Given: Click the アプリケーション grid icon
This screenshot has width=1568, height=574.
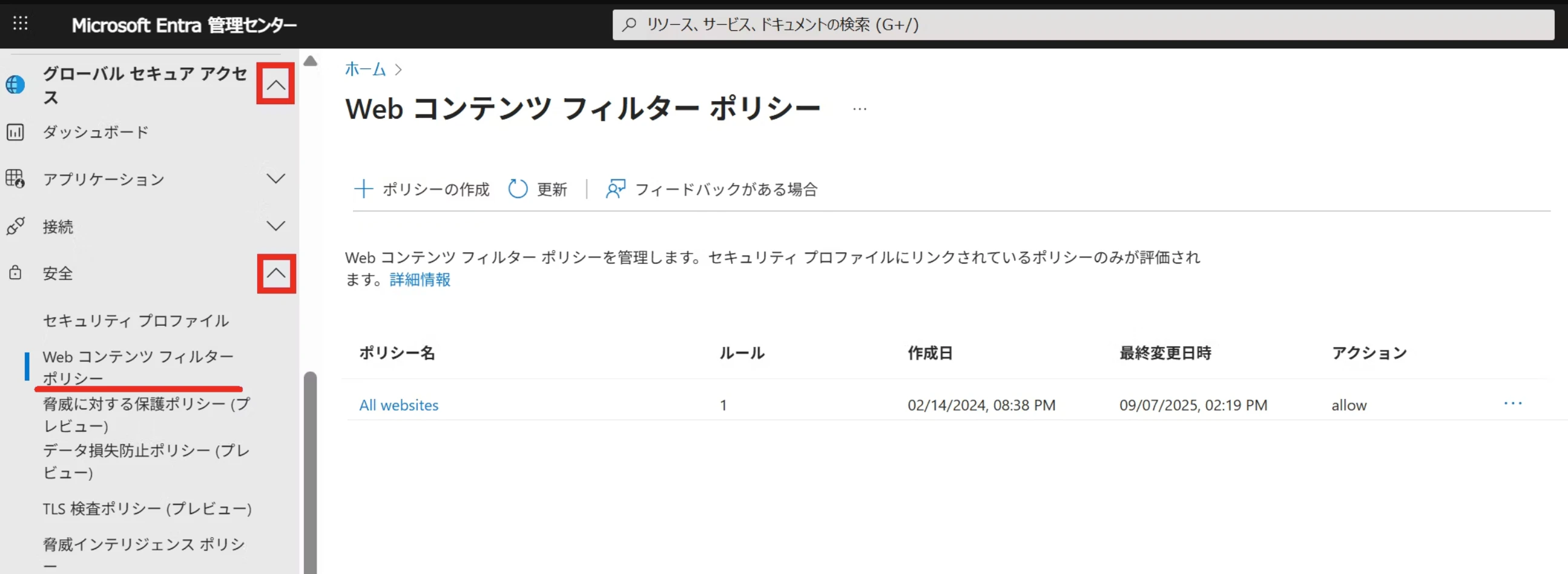Looking at the screenshot, I should (15, 179).
